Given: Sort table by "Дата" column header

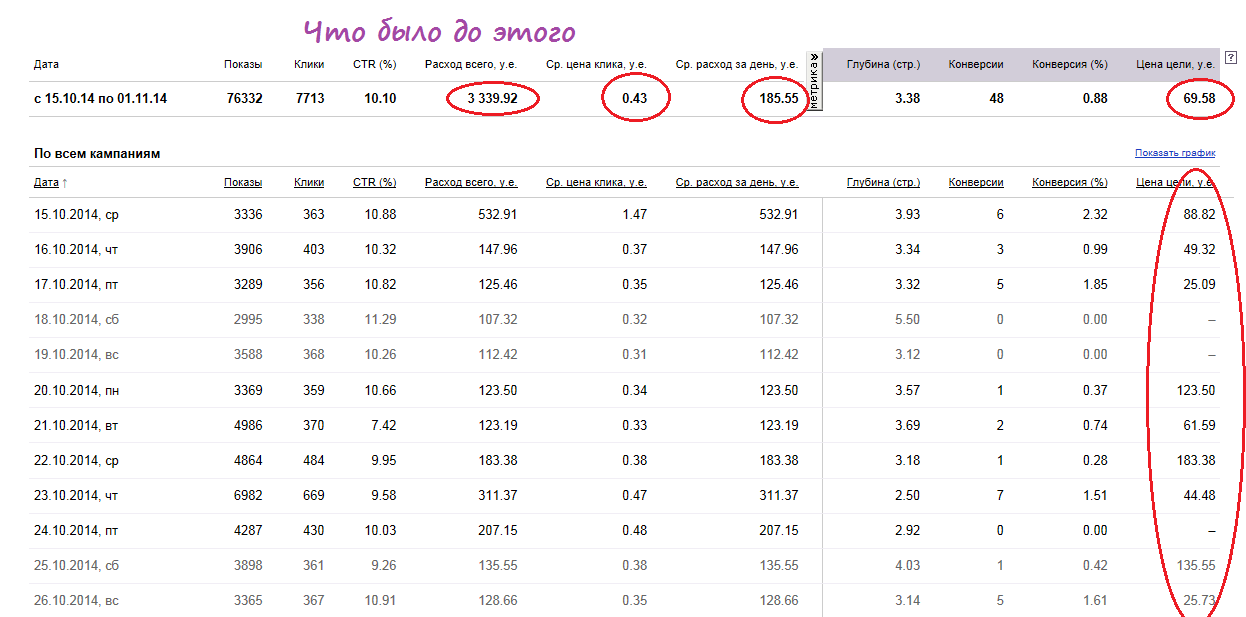Looking at the screenshot, I should pos(46,183).
